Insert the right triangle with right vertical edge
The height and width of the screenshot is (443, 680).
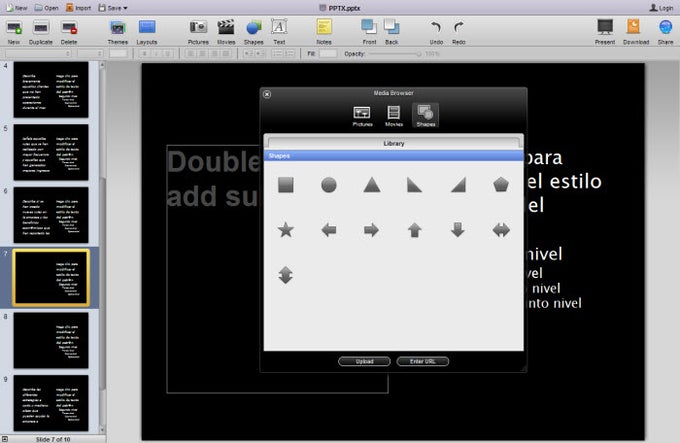[458, 185]
